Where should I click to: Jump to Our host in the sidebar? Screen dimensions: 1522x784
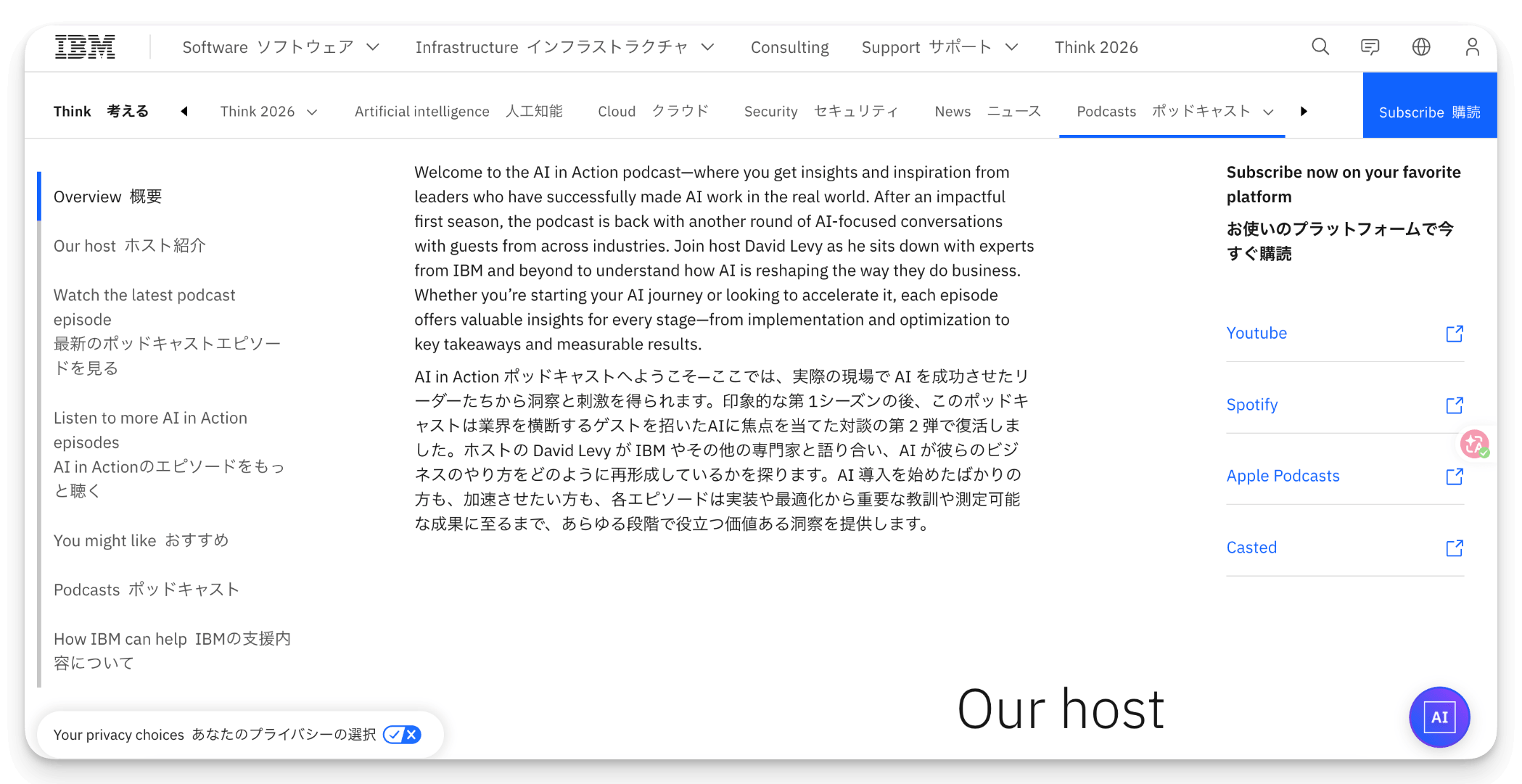(130, 246)
